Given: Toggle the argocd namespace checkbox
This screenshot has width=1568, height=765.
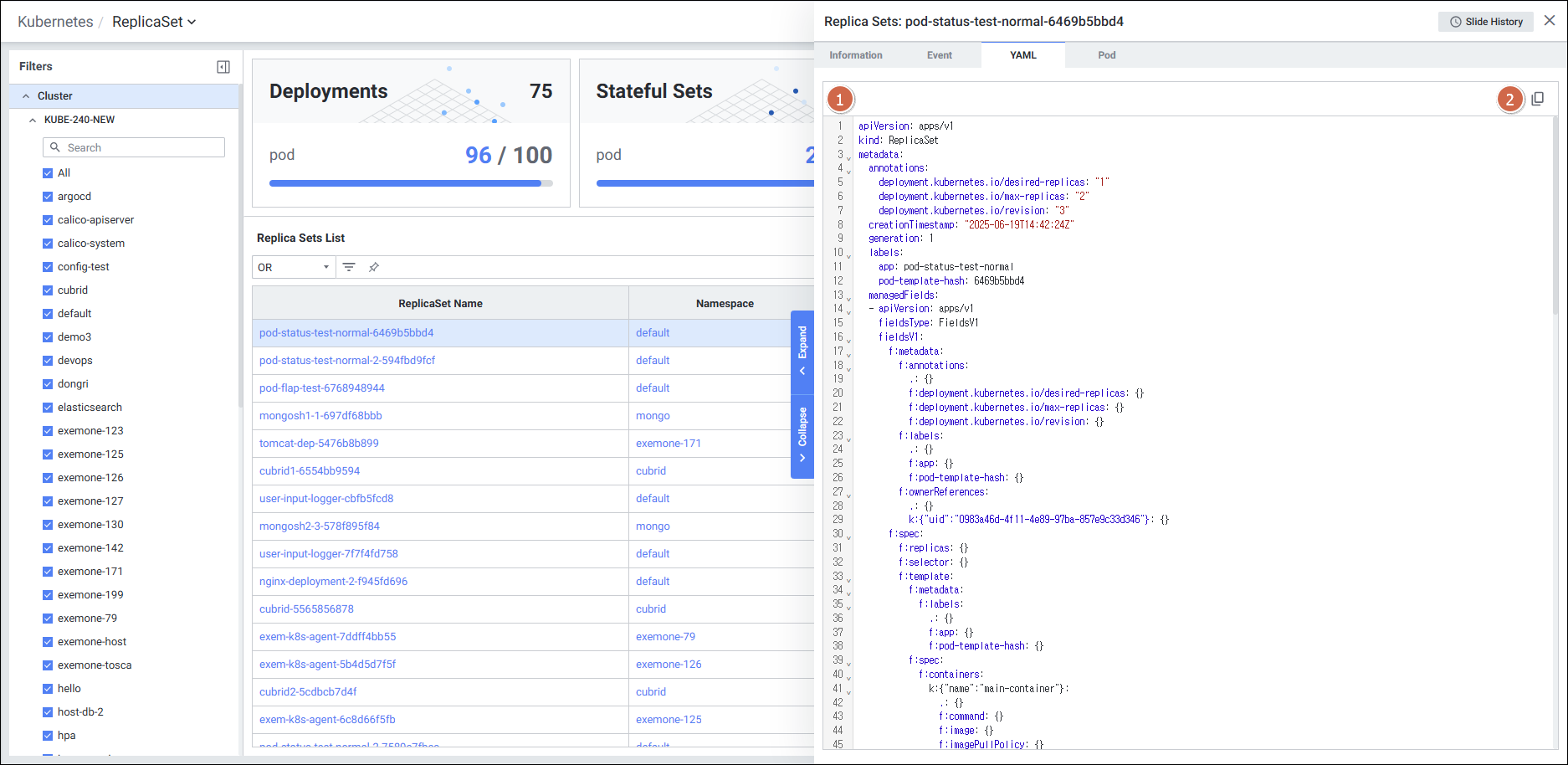Looking at the screenshot, I should tap(48, 197).
